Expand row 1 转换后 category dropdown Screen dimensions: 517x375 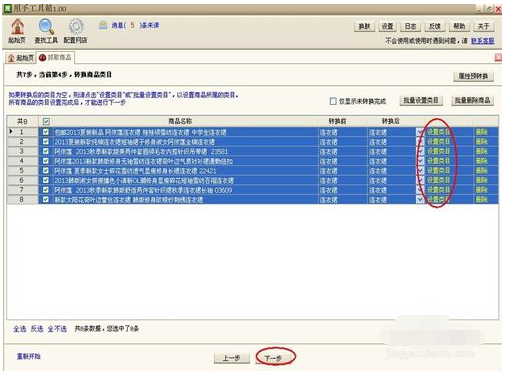[x=420, y=132]
